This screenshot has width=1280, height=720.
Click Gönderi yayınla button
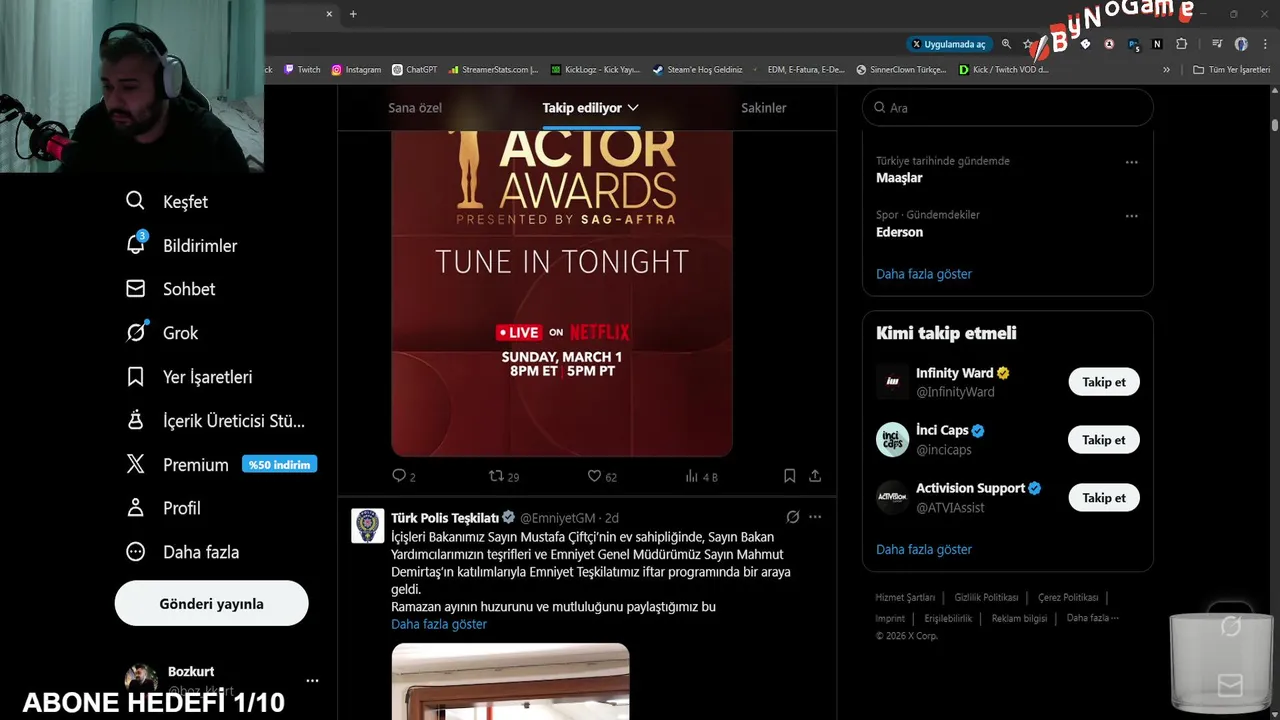coord(211,604)
